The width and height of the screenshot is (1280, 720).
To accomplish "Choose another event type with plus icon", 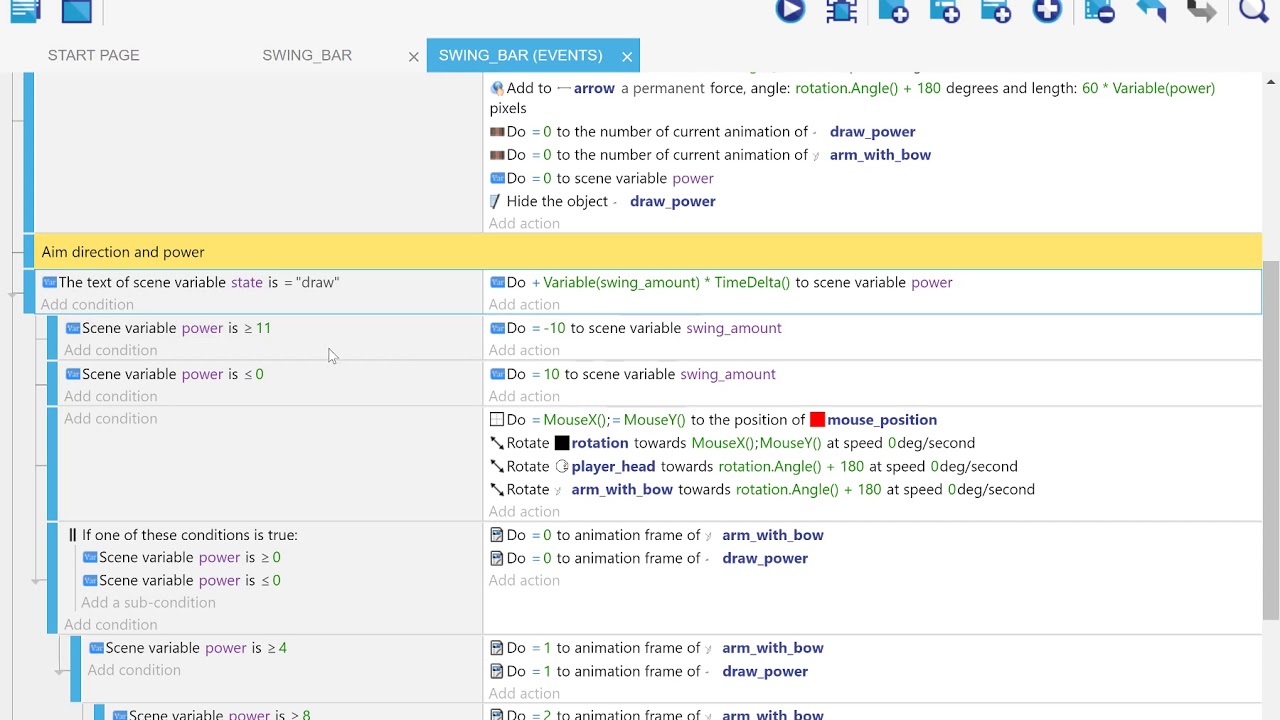I will tap(1047, 11).
